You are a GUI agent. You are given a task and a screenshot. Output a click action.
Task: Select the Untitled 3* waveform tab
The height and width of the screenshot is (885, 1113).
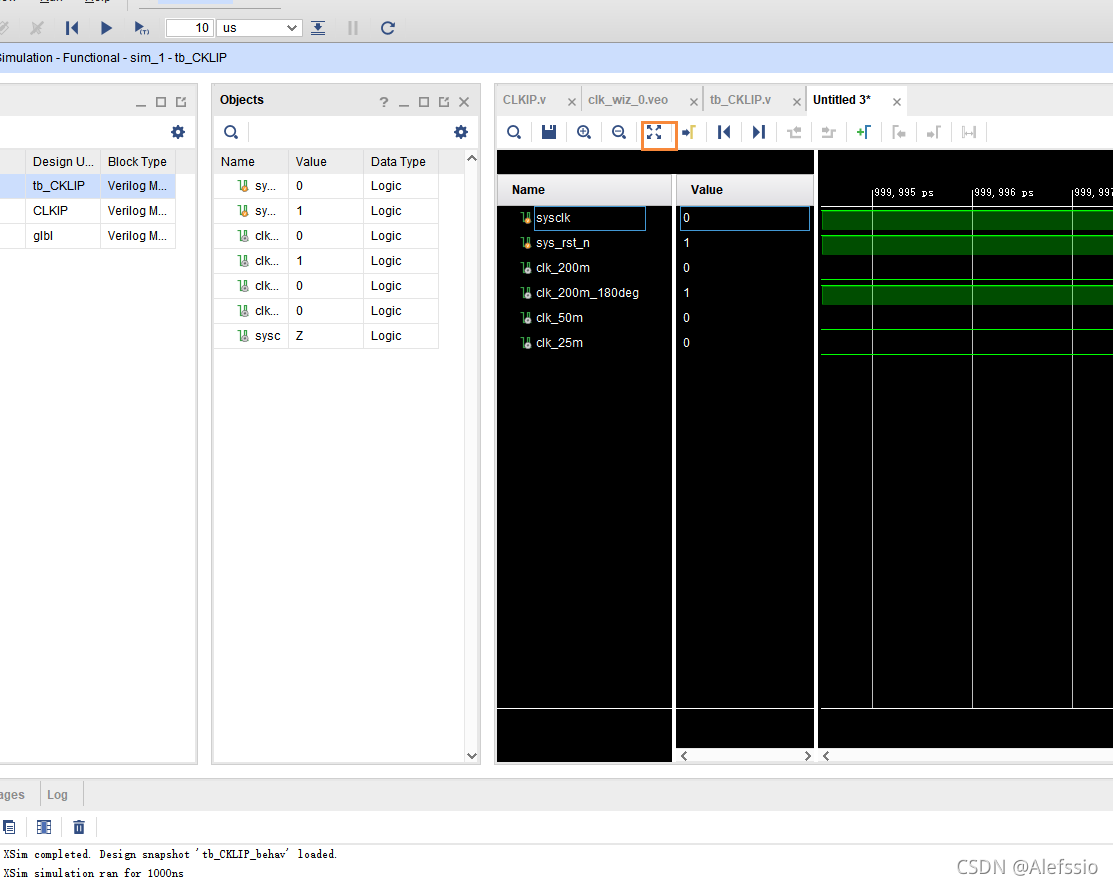point(842,100)
